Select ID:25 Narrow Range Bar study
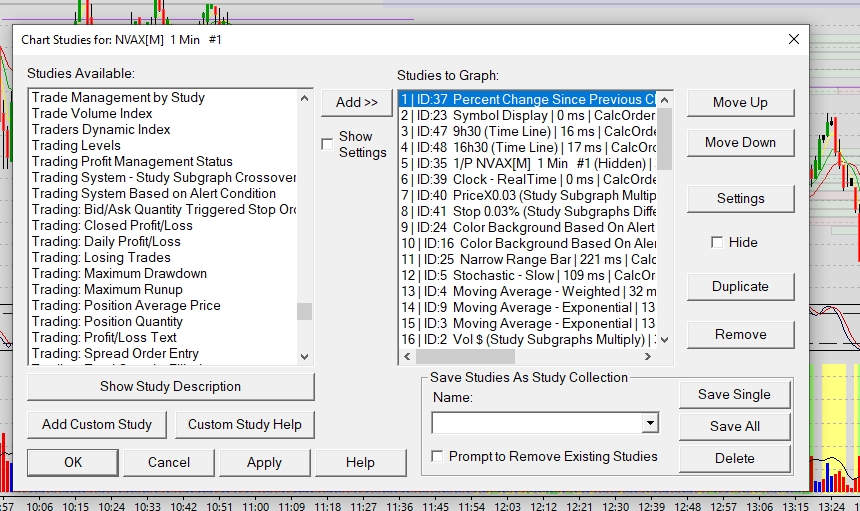The image size is (860, 511). 528,259
